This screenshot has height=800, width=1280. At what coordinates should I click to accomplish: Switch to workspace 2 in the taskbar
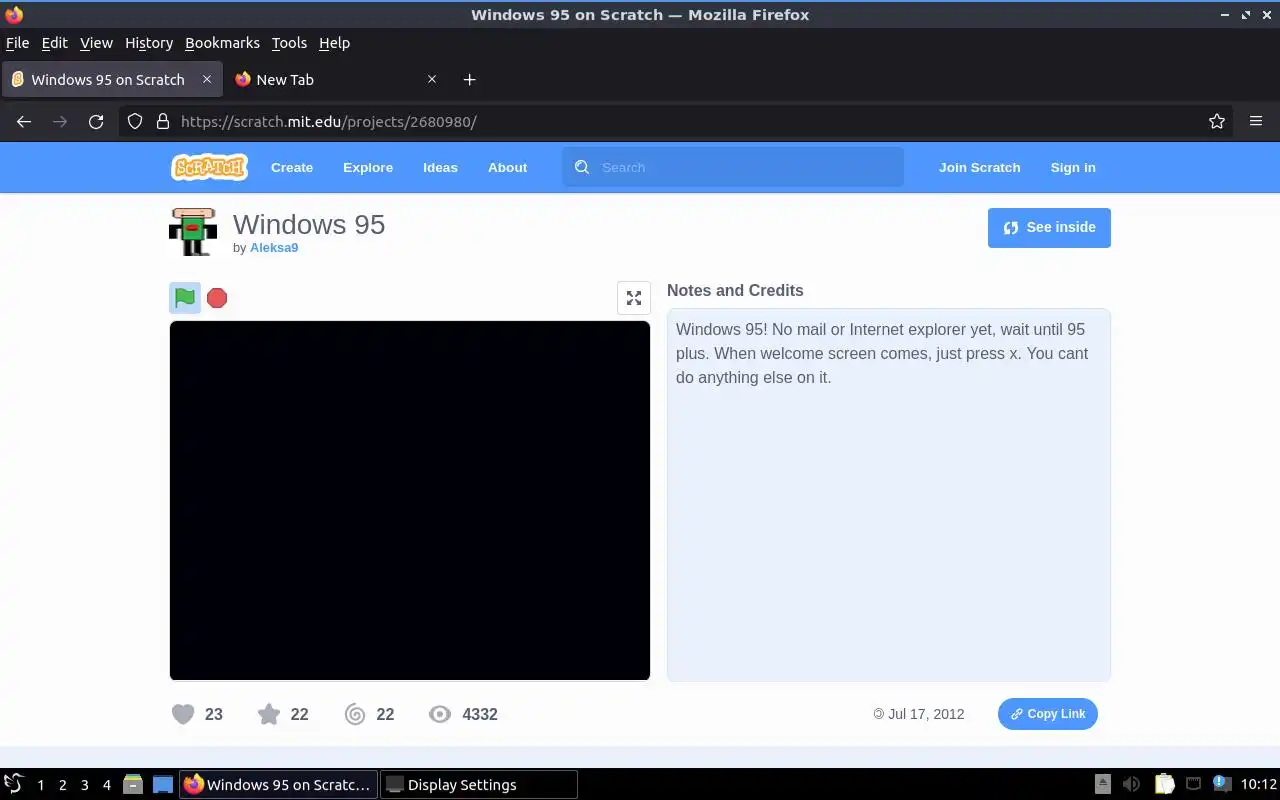pyautogui.click(x=62, y=785)
